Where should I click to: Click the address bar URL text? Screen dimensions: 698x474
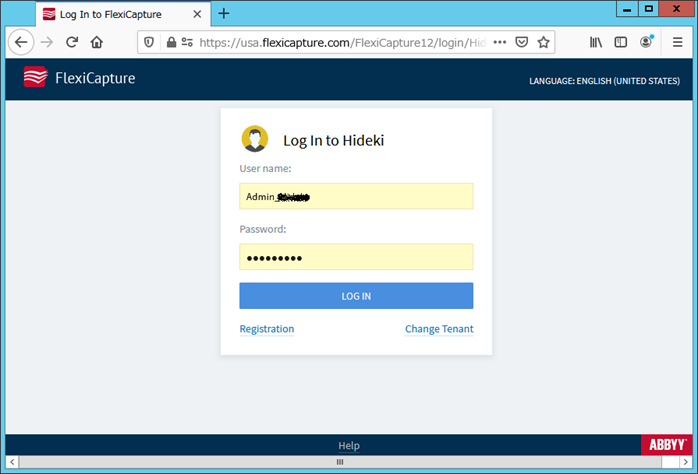coord(343,42)
